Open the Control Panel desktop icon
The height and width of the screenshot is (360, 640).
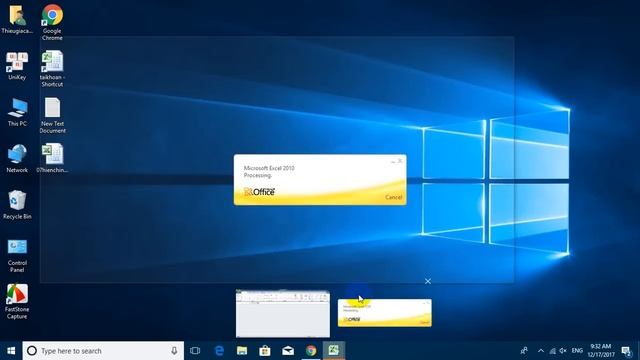(x=17, y=256)
